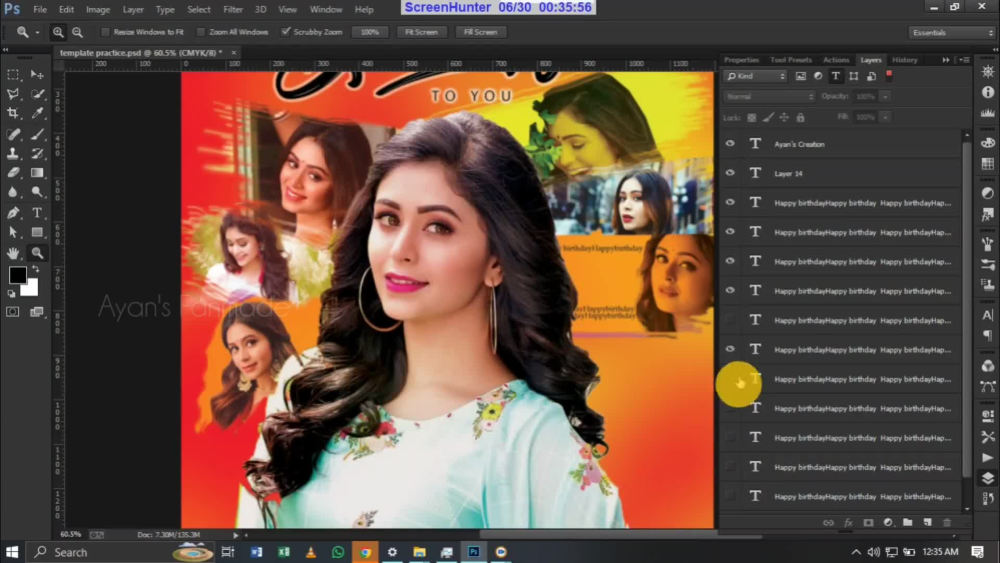The height and width of the screenshot is (563, 1000).
Task: Select the Crop tool
Action: pos(13,113)
